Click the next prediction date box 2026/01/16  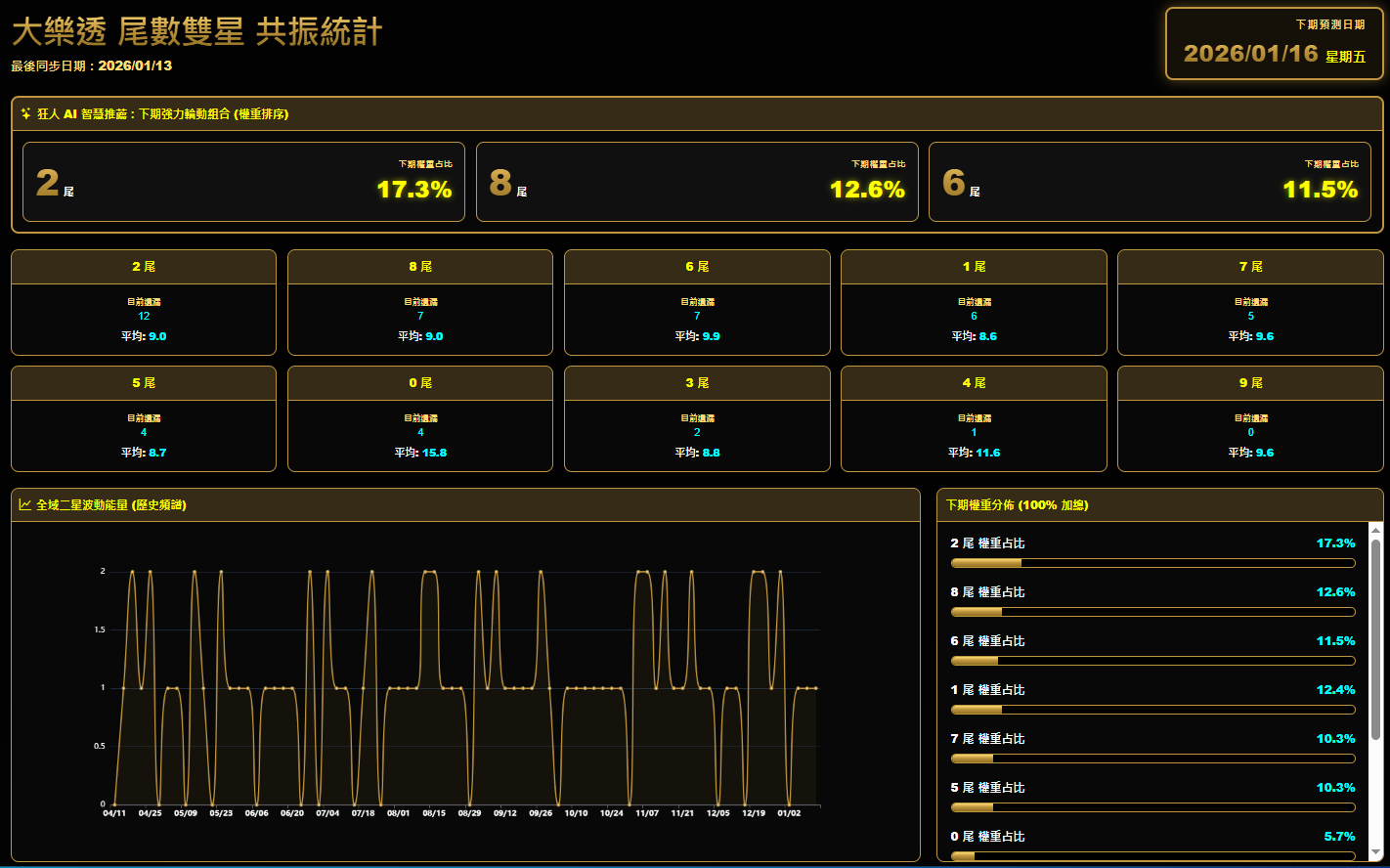tap(1274, 44)
